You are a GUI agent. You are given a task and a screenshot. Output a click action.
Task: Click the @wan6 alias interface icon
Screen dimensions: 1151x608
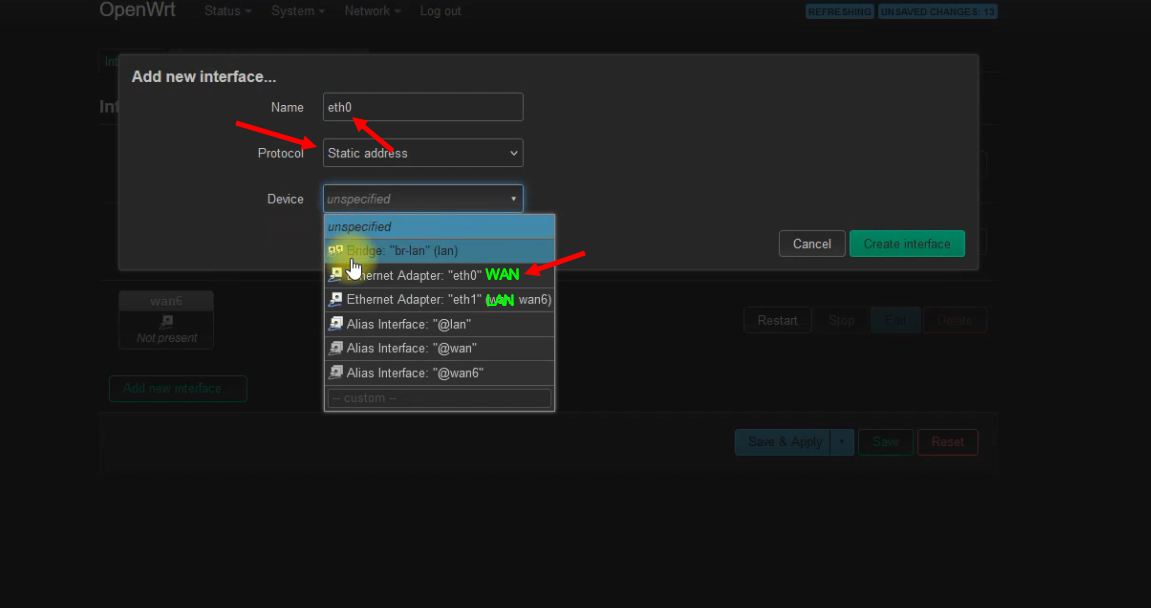coord(336,373)
